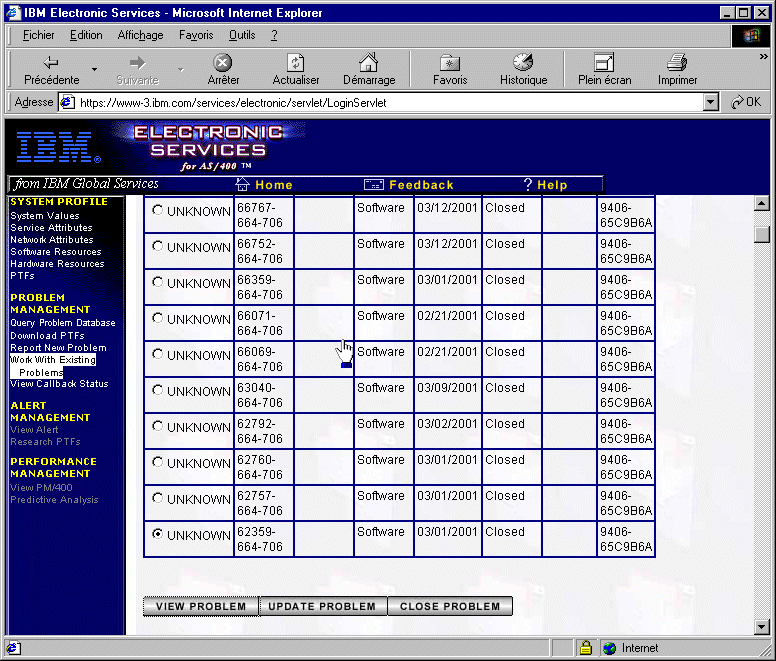776x661 pixels.
Task: Click the vertical scrollbar thumb
Action: click(x=762, y=235)
